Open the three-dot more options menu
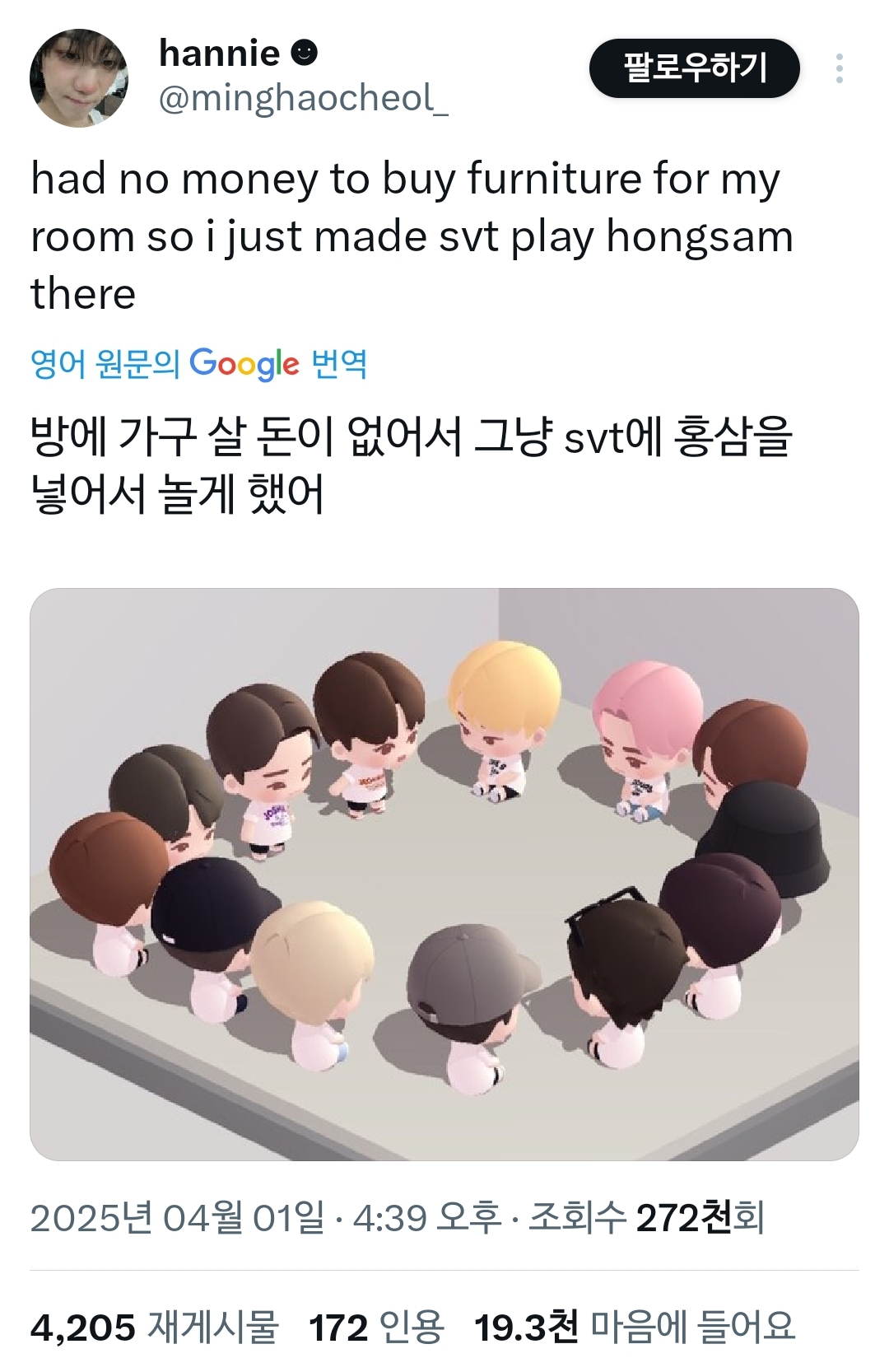The image size is (889, 1372). (839, 68)
